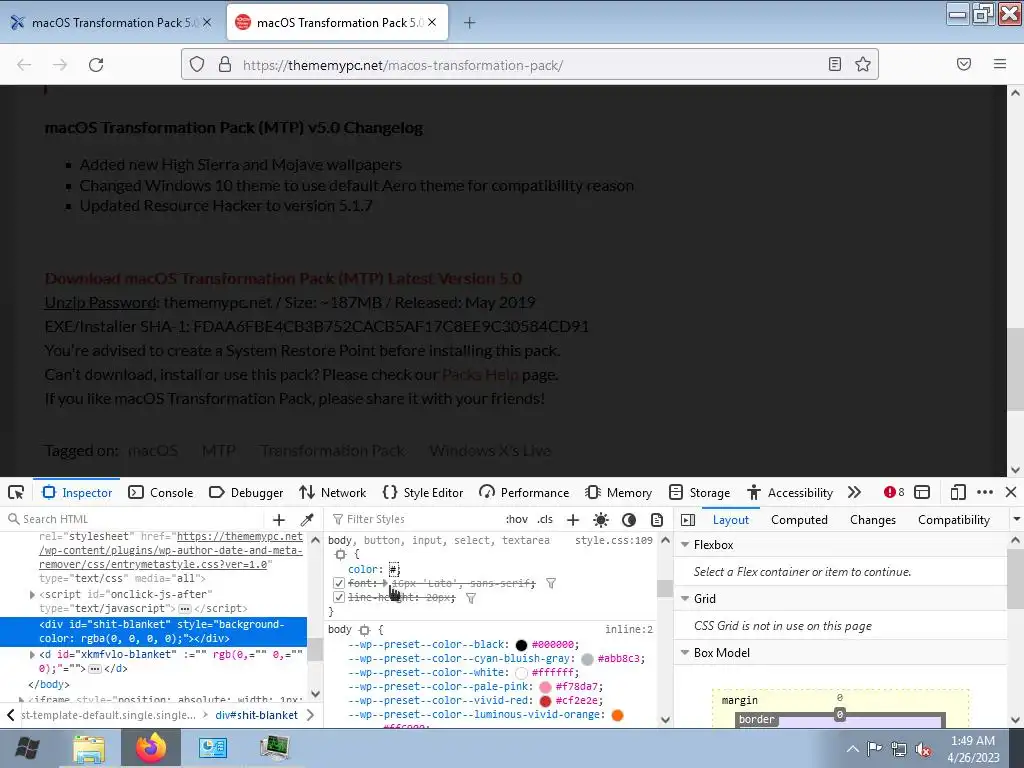Viewport: 1024px width, 768px height.
Task: Open the Memory panel
Action: click(x=619, y=492)
